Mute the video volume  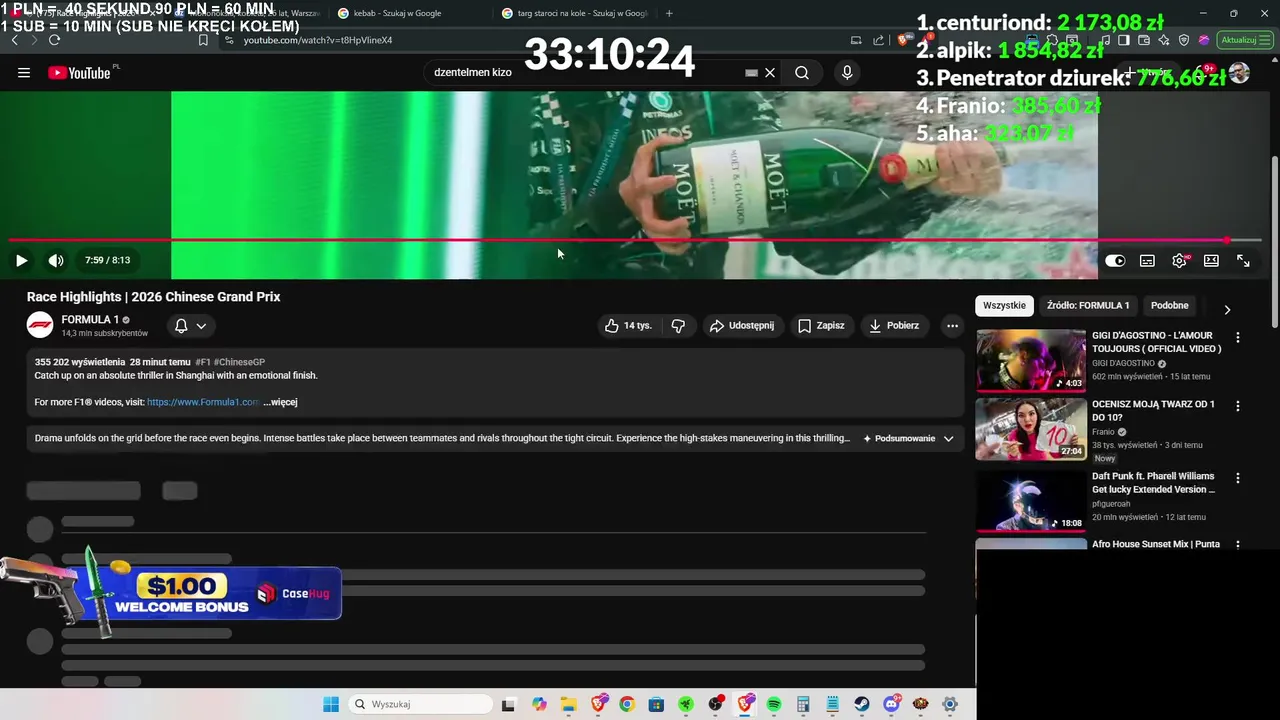coord(56,261)
